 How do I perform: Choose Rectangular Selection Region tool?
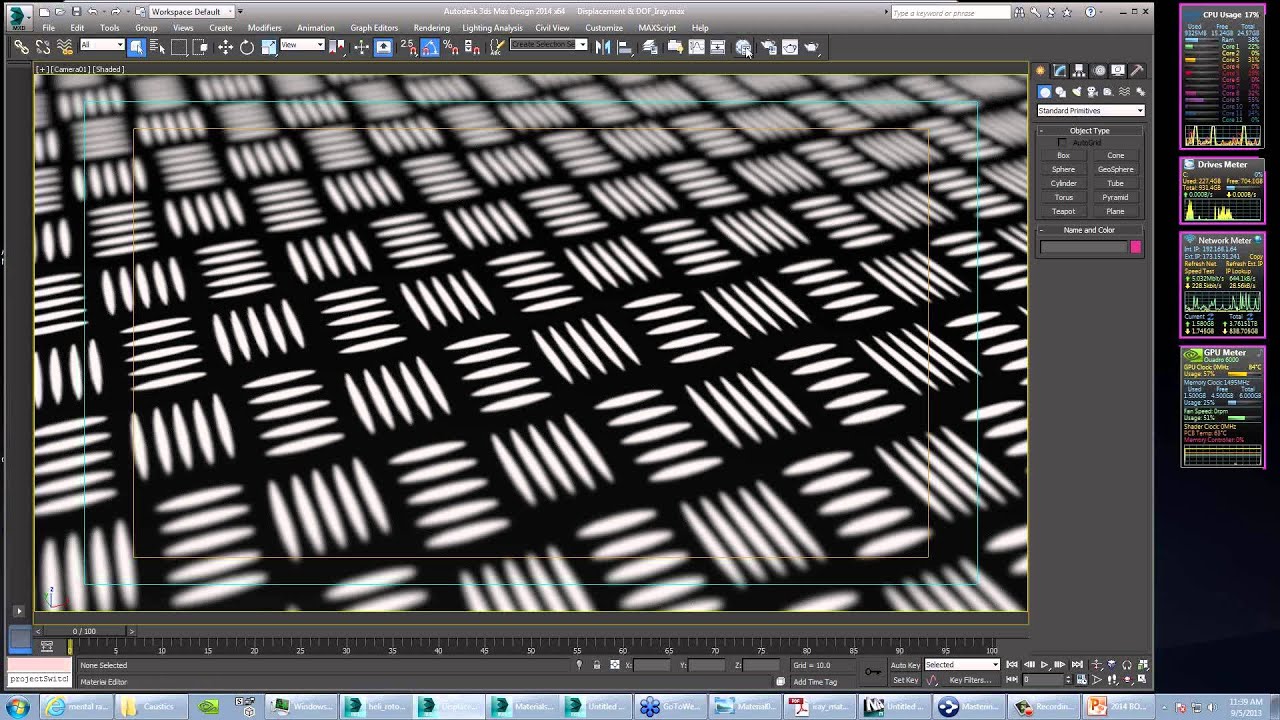point(179,47)
